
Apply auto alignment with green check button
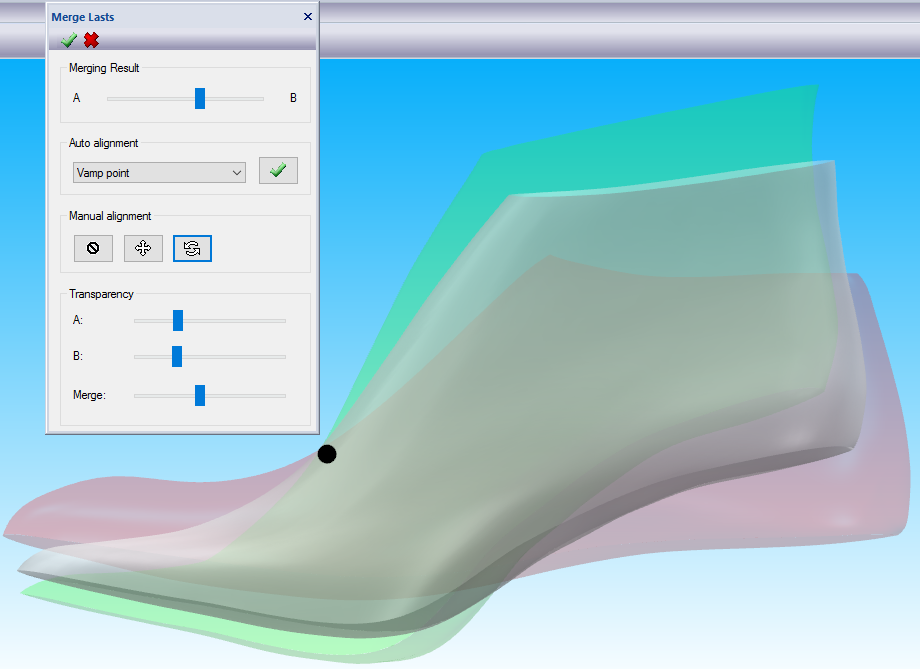(x=278, y=170)
